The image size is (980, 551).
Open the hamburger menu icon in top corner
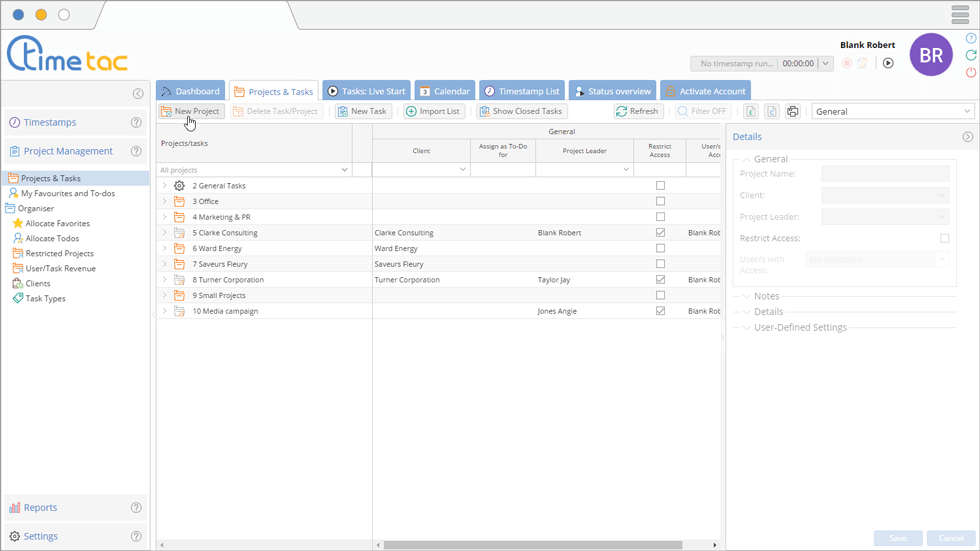960,14
